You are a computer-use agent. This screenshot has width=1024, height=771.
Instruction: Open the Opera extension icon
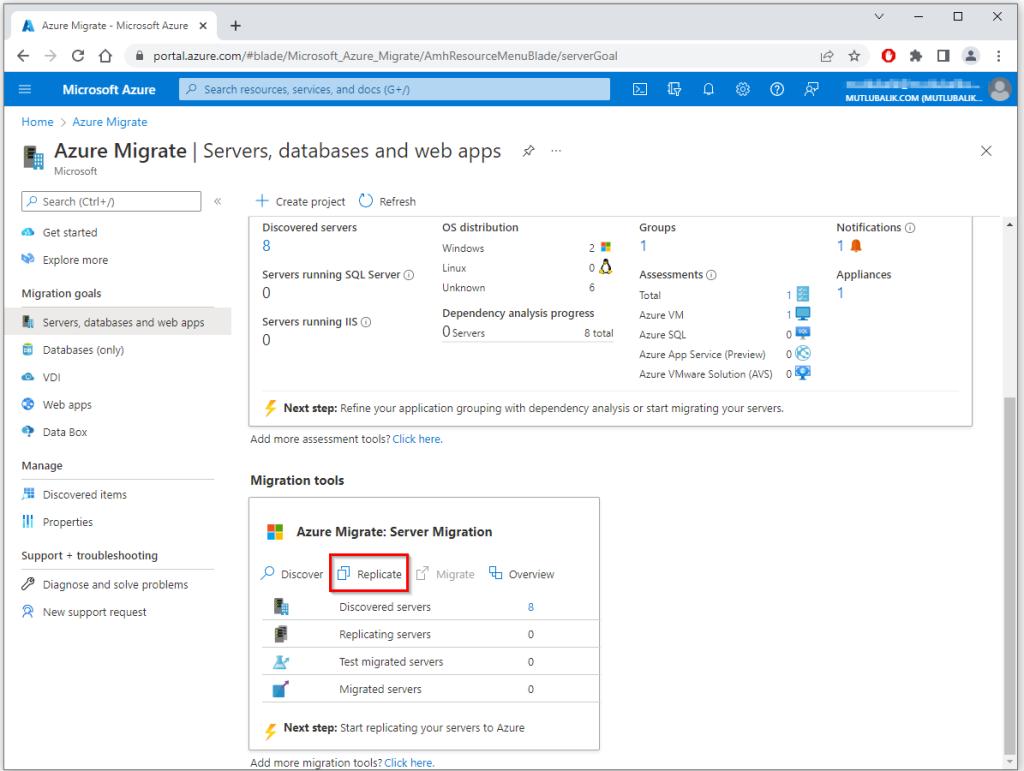click(888, 56)
